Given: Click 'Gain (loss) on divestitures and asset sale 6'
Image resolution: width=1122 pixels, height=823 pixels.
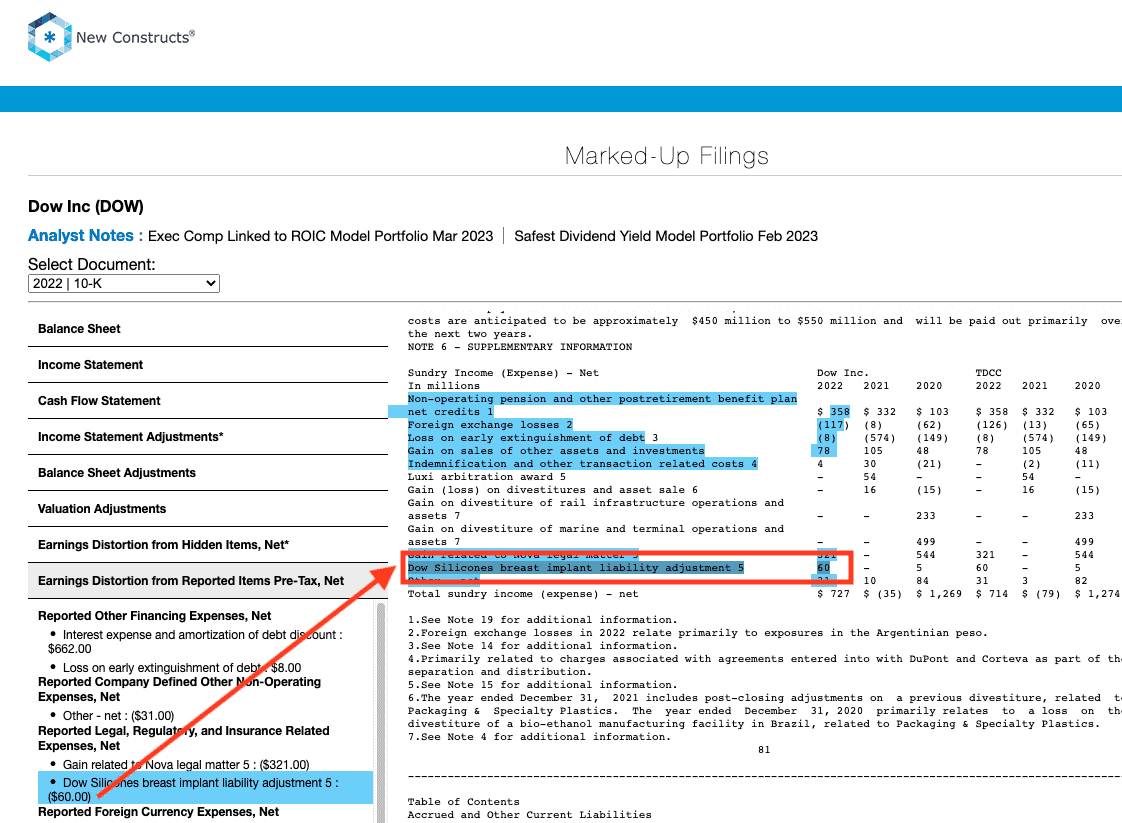Looking at the screenshot, I should click(x=552, y=490).
